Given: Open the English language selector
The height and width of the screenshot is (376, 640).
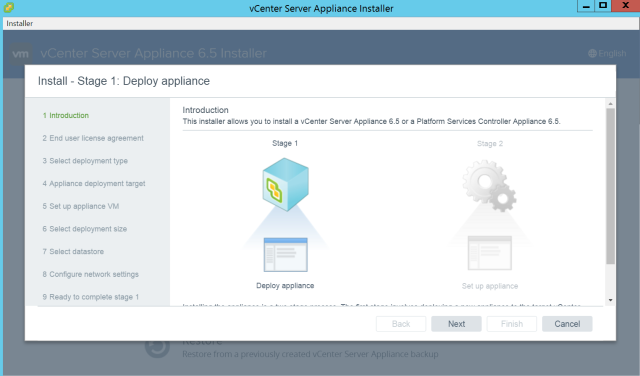Looking at the screenshot, I should (607, 53).
